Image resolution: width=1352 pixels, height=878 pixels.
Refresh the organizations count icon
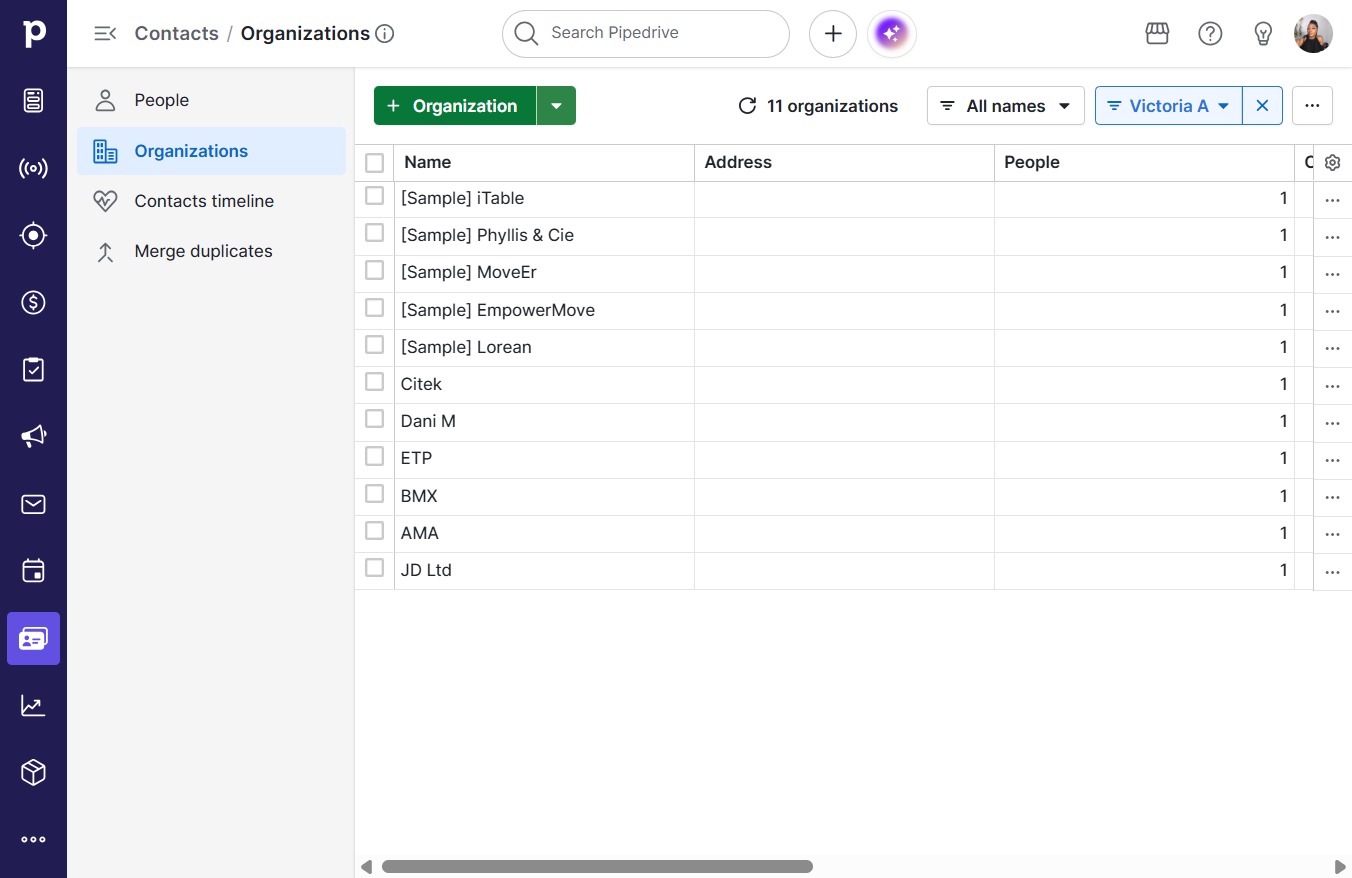tap(747, 106)
